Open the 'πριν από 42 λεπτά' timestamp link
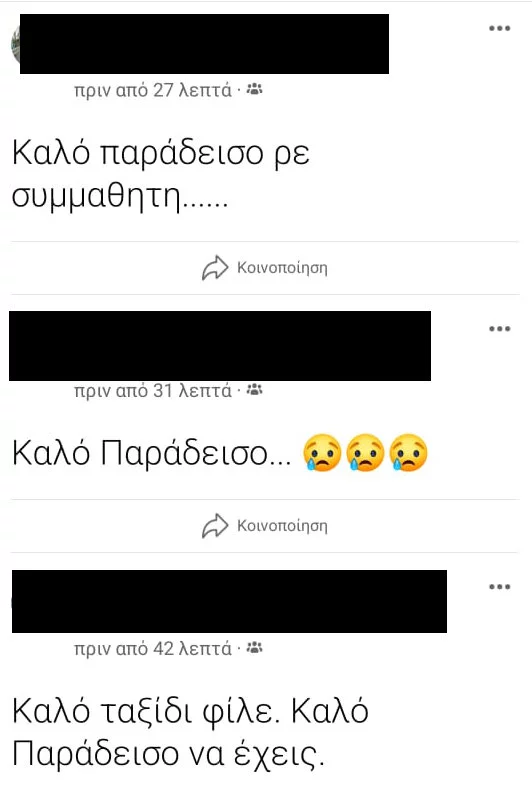Image resolution: width=532 pixels, height=796 pixels. 153,648
